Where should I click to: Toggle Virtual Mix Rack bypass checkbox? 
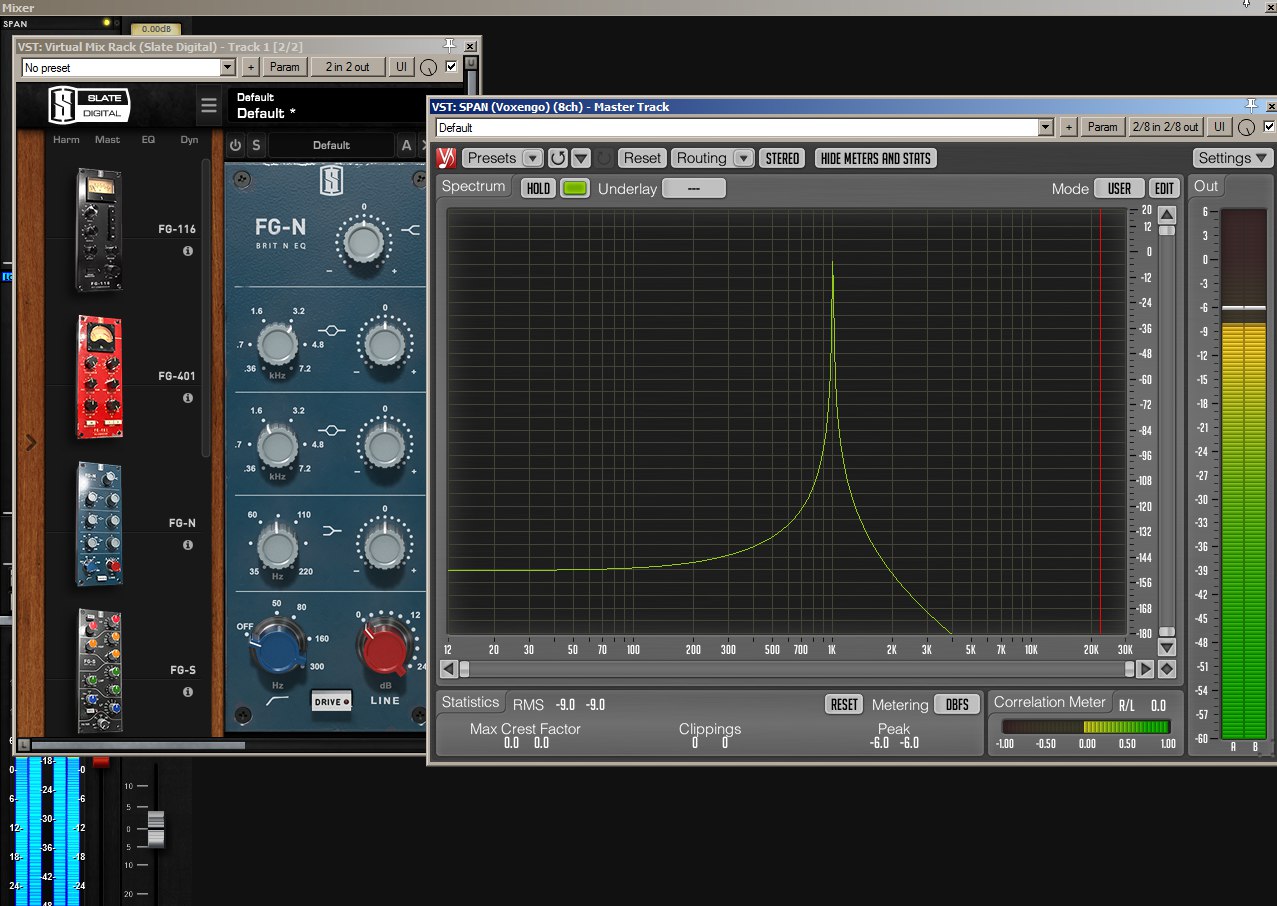click(x=451, y=67)
